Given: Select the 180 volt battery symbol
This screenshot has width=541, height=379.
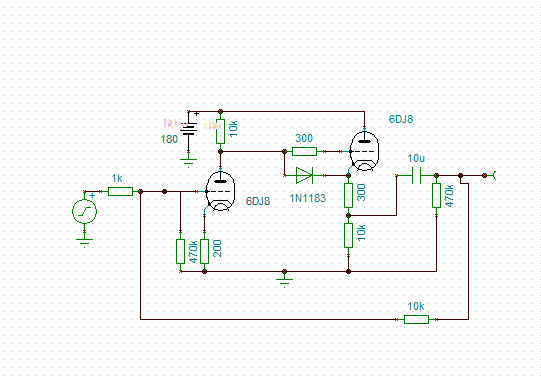Looking at the screenshot, I should (188, 129).
